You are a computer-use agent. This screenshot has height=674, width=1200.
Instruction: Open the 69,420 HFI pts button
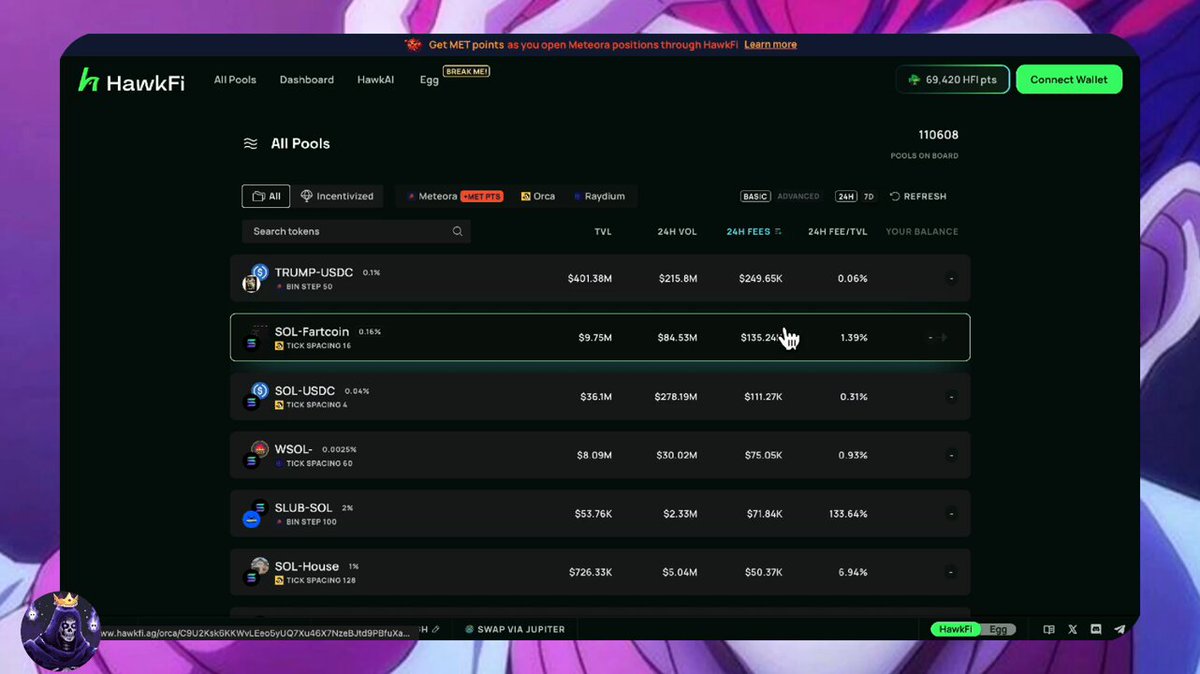click(952, 80)
